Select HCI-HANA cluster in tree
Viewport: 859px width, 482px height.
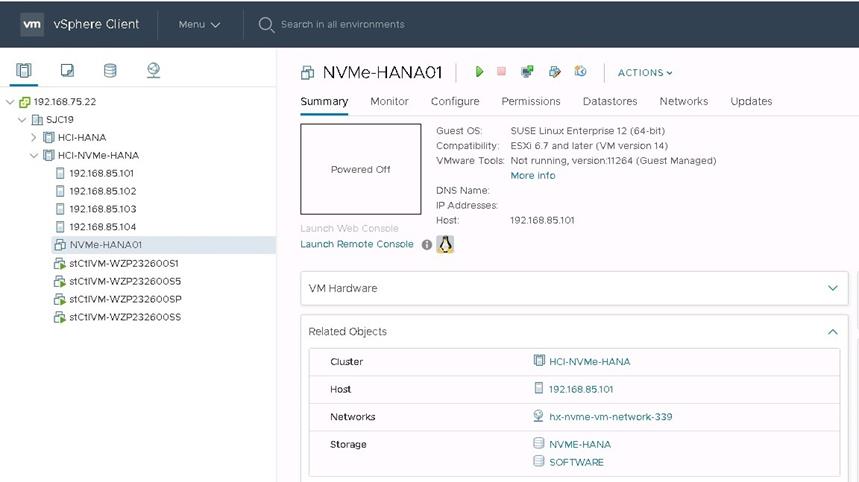82,137
